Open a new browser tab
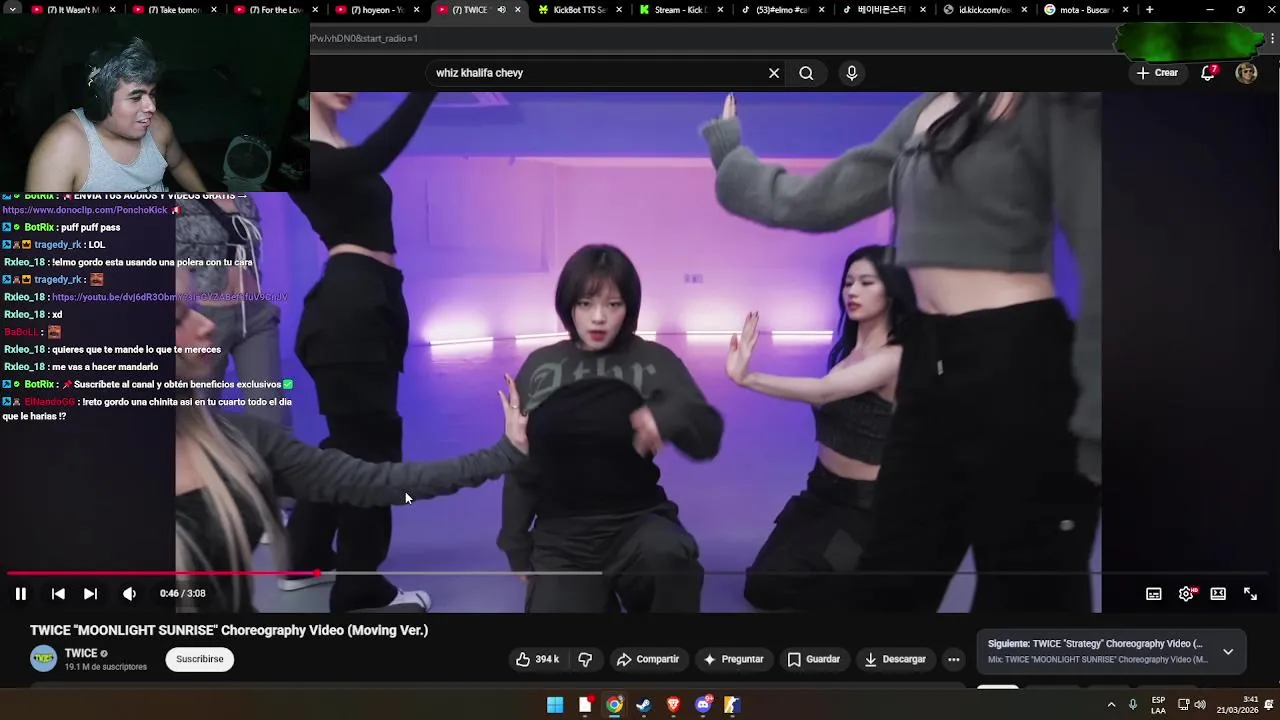Viewport: 1280px width, 720px height. (x=1149, y=10)
